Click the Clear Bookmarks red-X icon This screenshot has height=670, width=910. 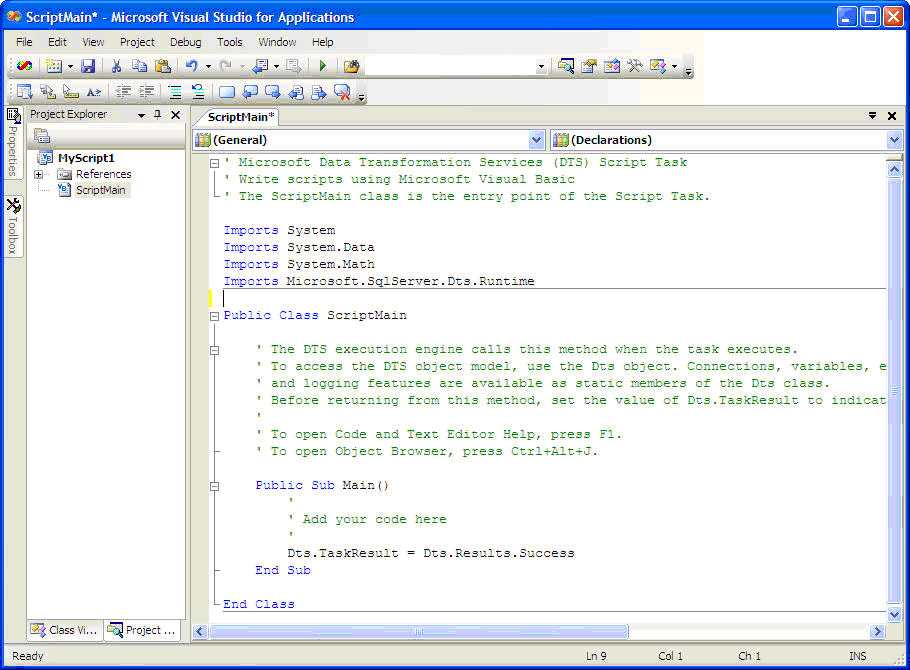(342, 92)
